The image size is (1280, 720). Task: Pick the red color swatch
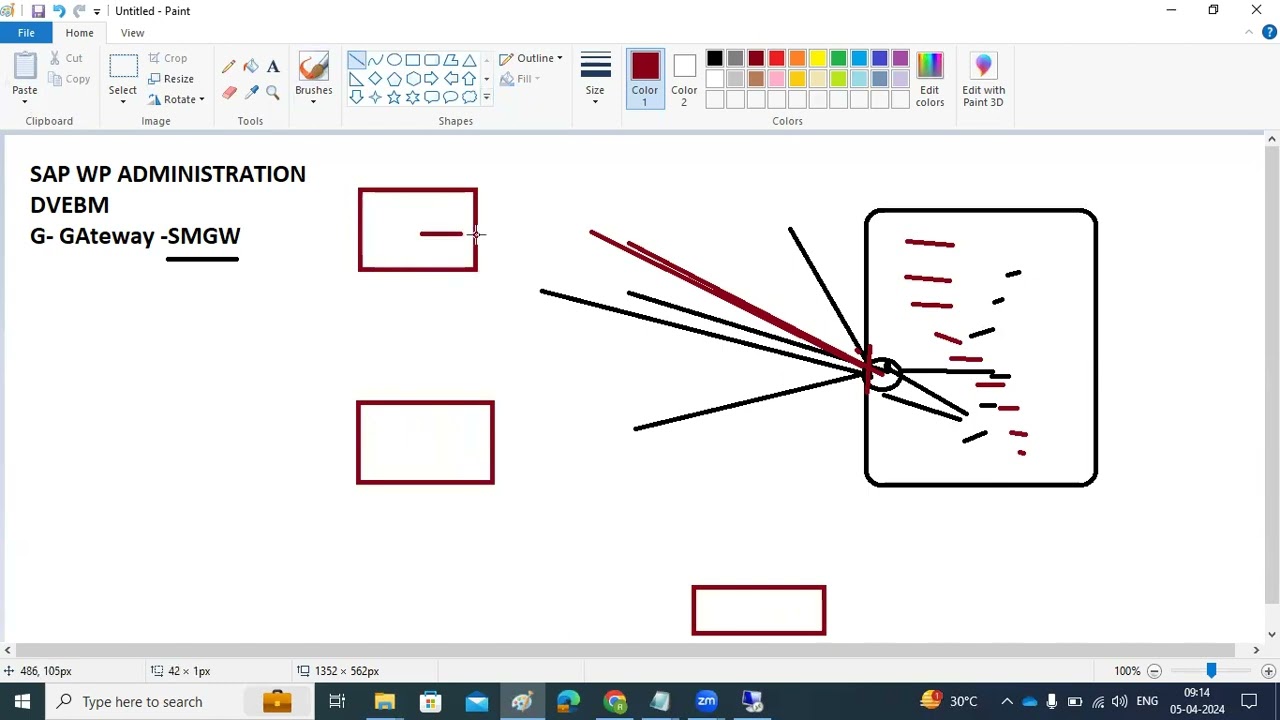click(x=776, y=59)
